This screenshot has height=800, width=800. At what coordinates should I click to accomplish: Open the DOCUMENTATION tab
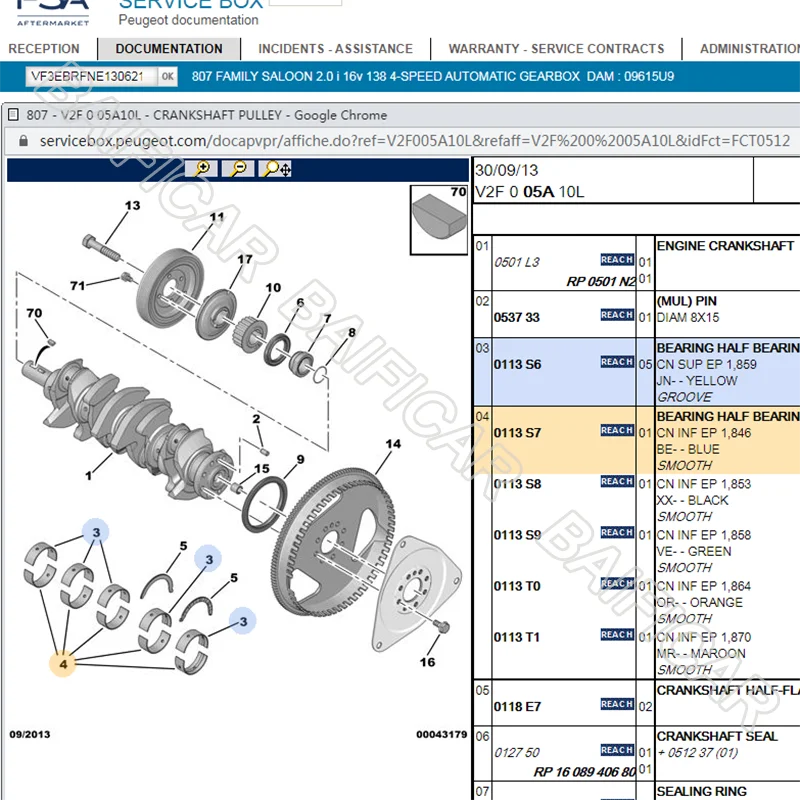tap(169, 49)
